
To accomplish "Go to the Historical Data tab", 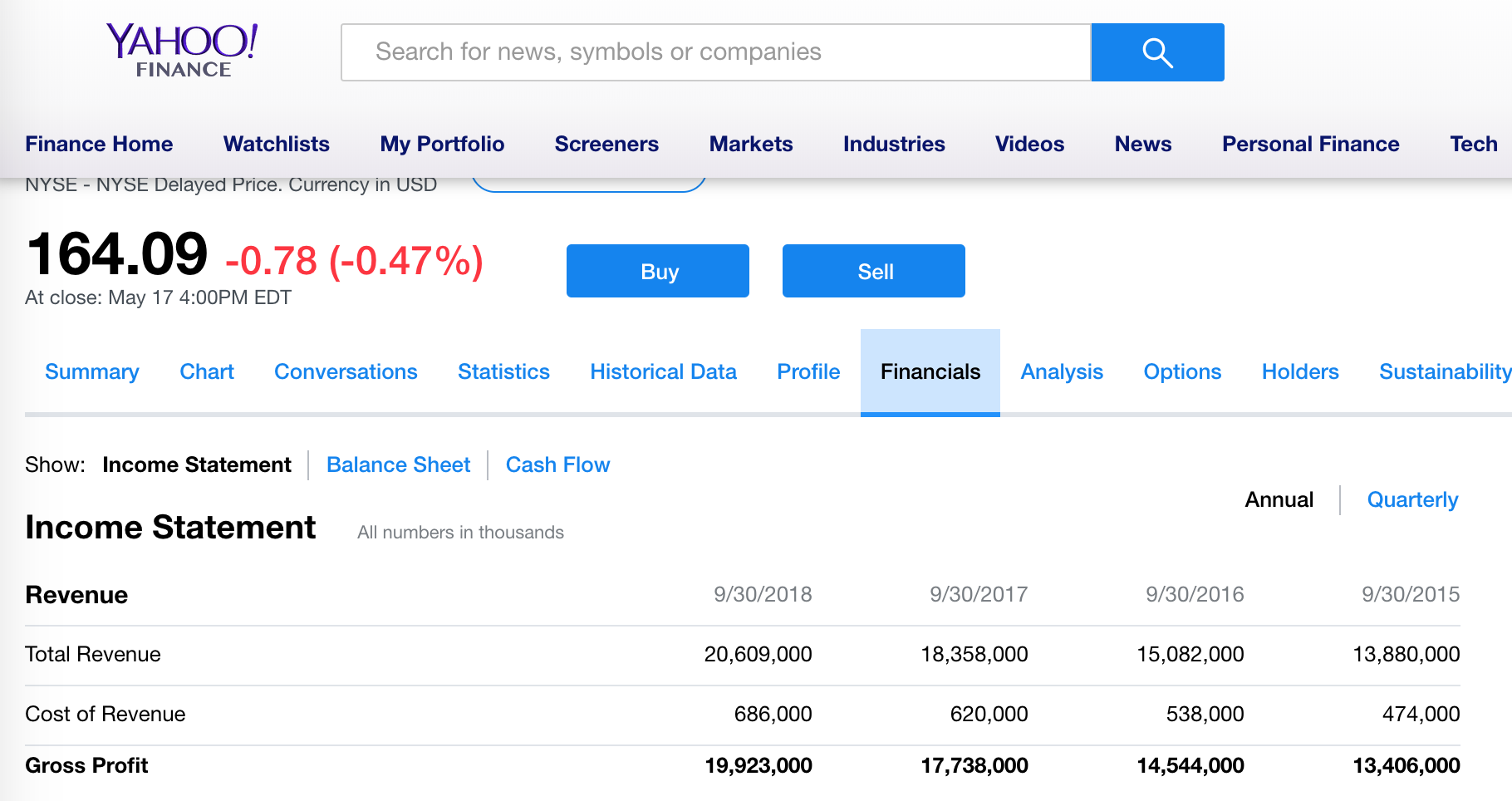I will click(x=663, y=371).
